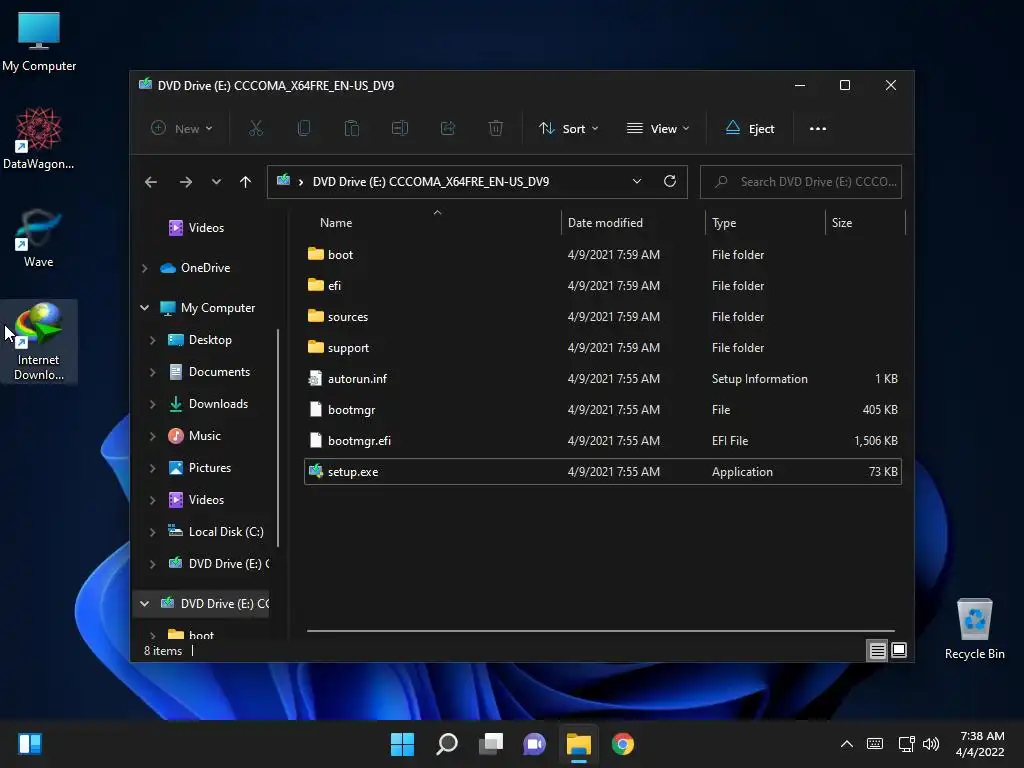Collapse the My Computer tree node
The image size is (1024, 768).
[144, 308]
